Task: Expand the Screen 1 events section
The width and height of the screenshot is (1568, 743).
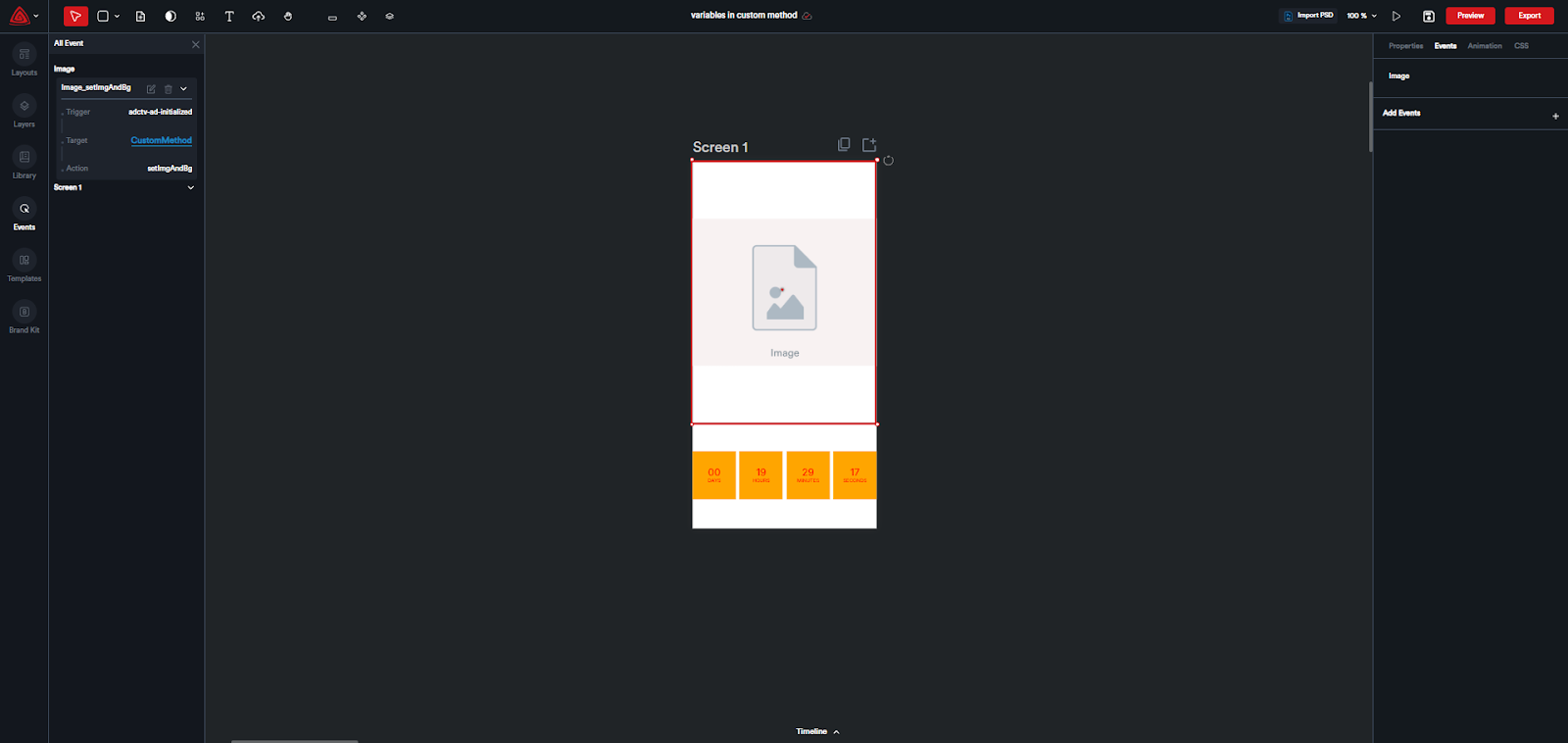Action: [190, 187]
